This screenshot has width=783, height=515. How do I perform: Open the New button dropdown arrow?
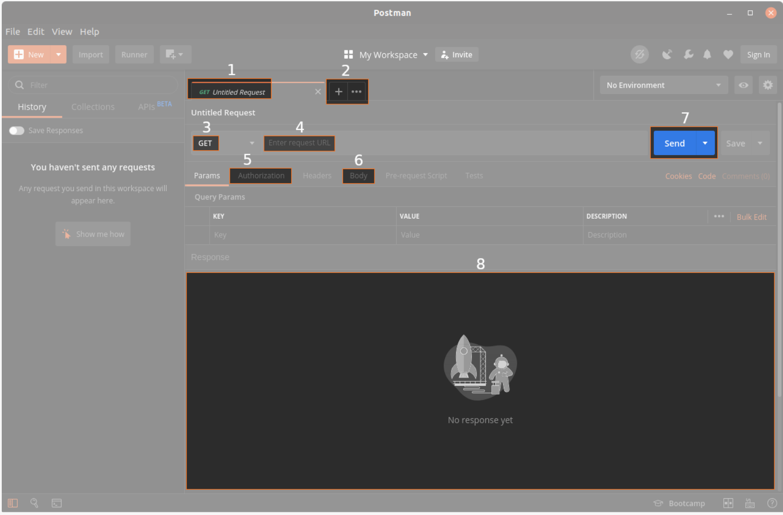tap(58, 54)
